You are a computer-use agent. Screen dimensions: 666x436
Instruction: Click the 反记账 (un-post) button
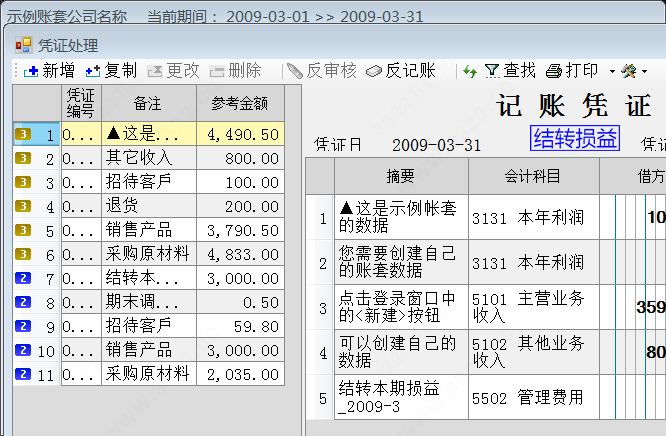click(x=401, y=71)
